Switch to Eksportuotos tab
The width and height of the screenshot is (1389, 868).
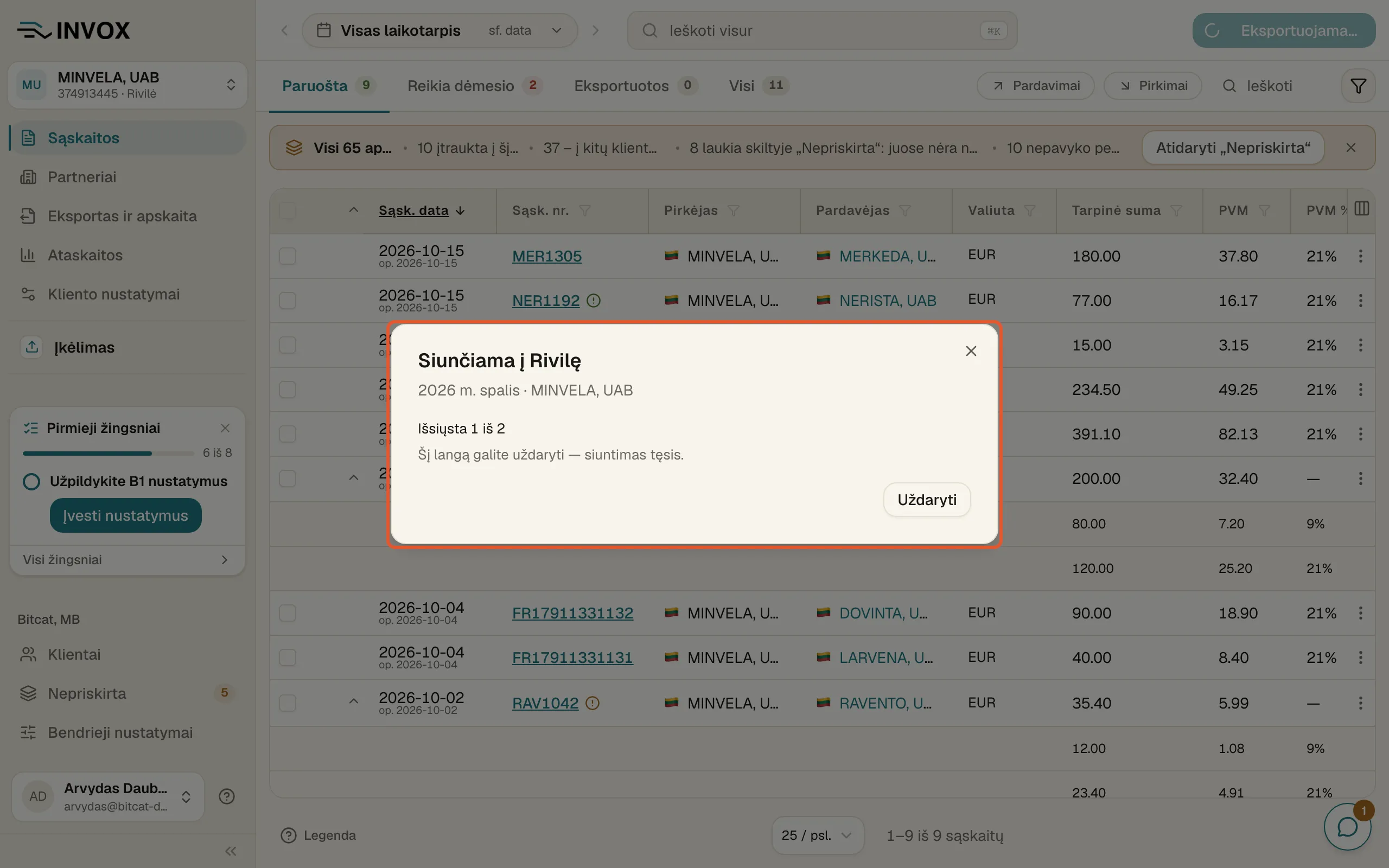[x=635, y=86]
